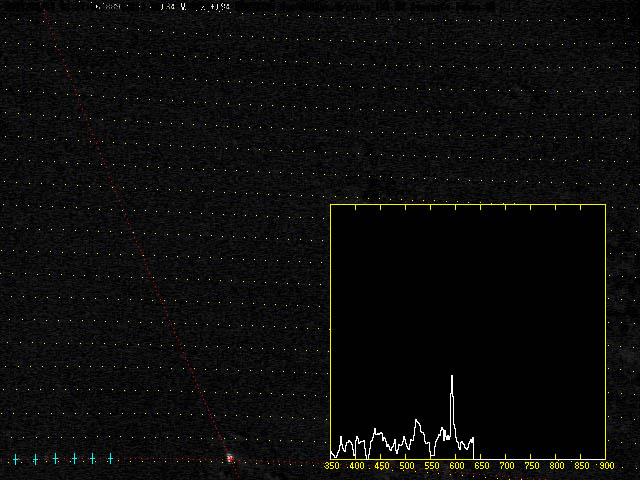The width and height of the screenshot is (640, 480).
Task: Click the 900 label at the axis end
Action: point(604,466)
